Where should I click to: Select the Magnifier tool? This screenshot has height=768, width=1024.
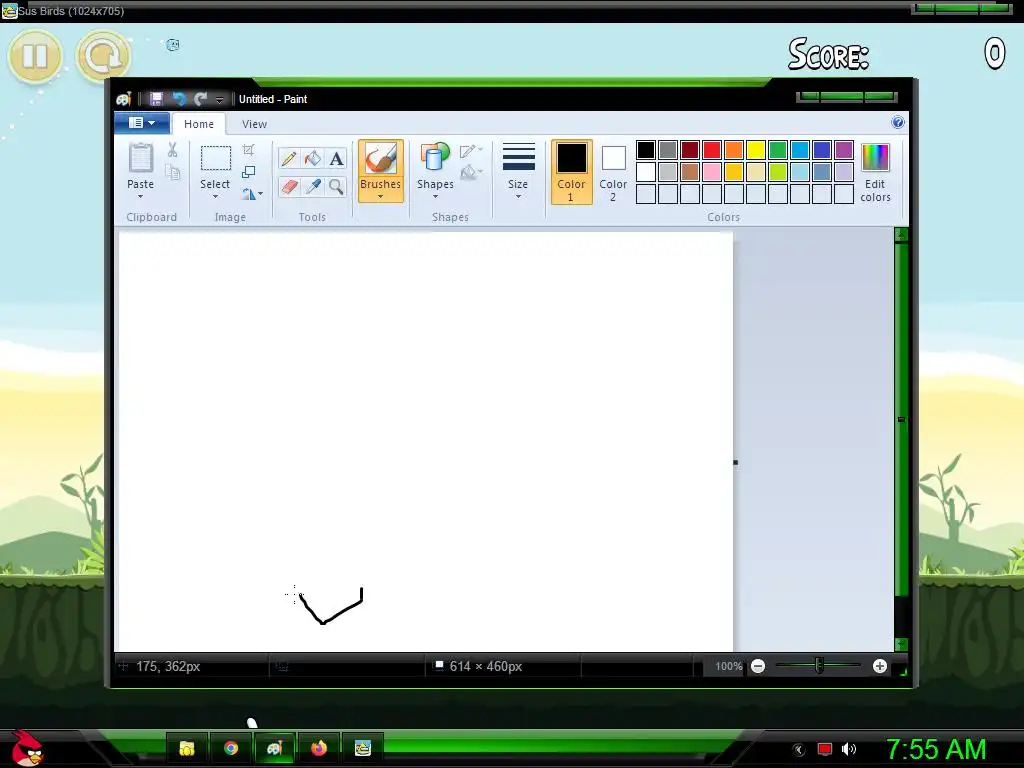point(336,187)
